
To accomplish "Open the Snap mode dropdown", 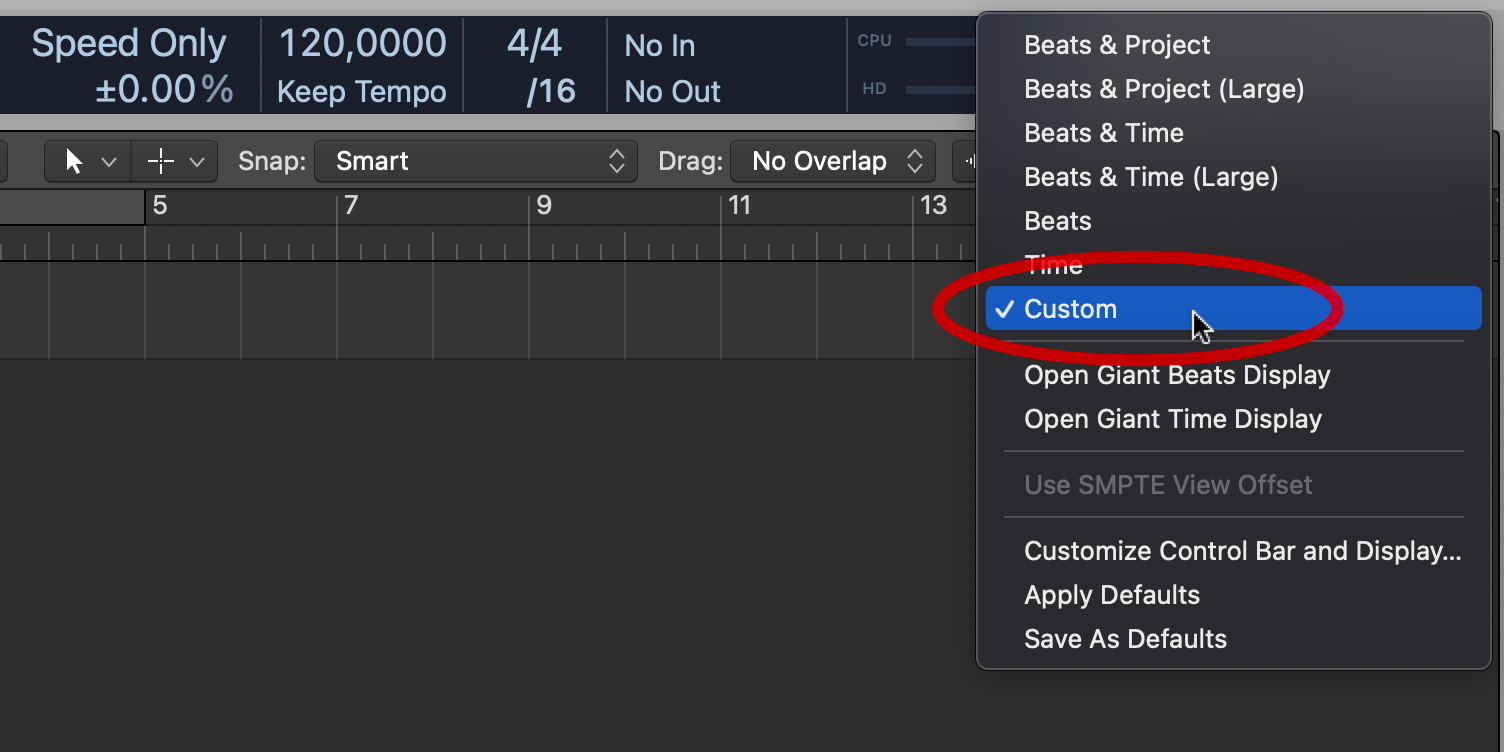I will click(x=476, y=161).
